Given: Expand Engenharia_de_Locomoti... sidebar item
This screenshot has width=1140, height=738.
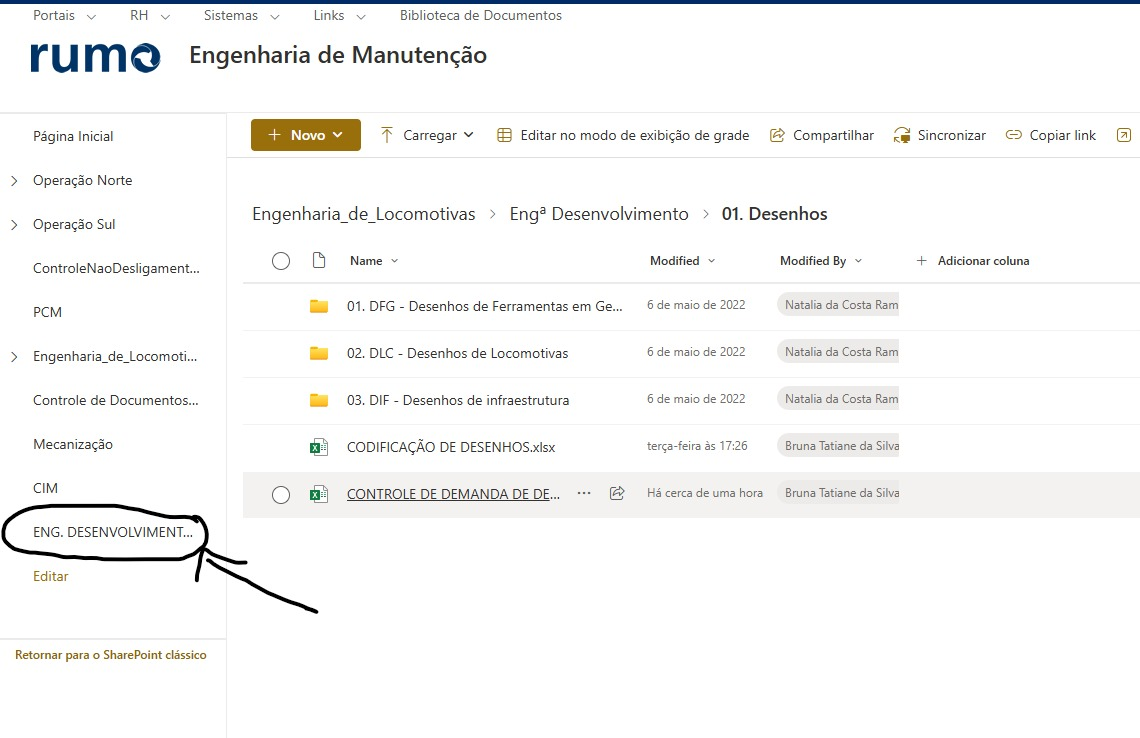Looking at the screenshot, I should (x=15, y=357).
